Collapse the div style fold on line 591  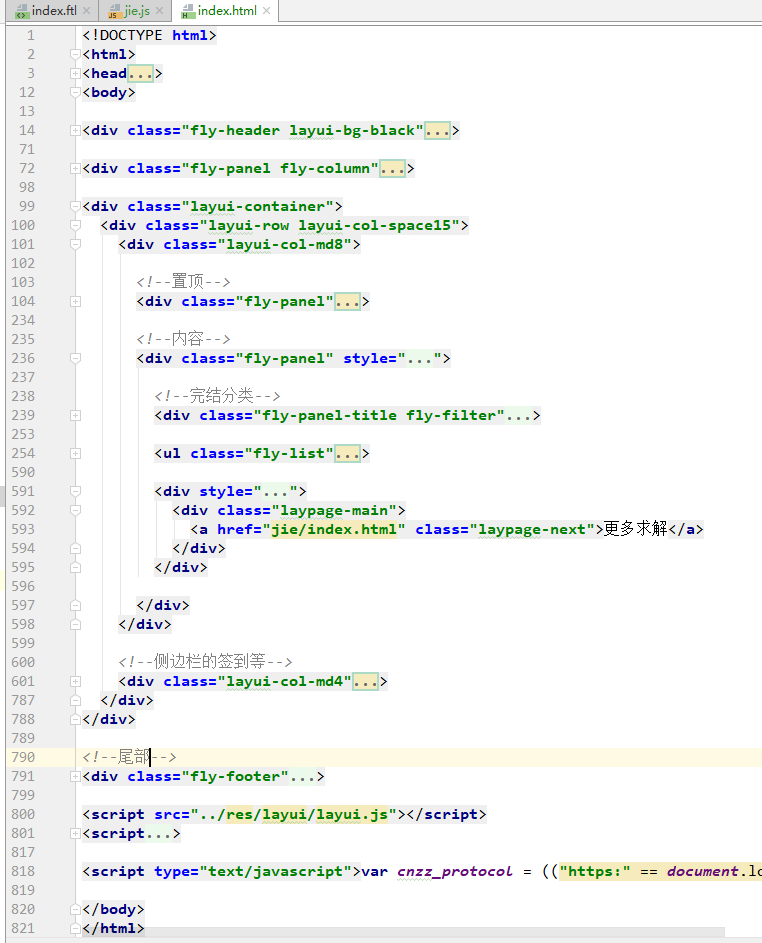[x=75, y=491]
